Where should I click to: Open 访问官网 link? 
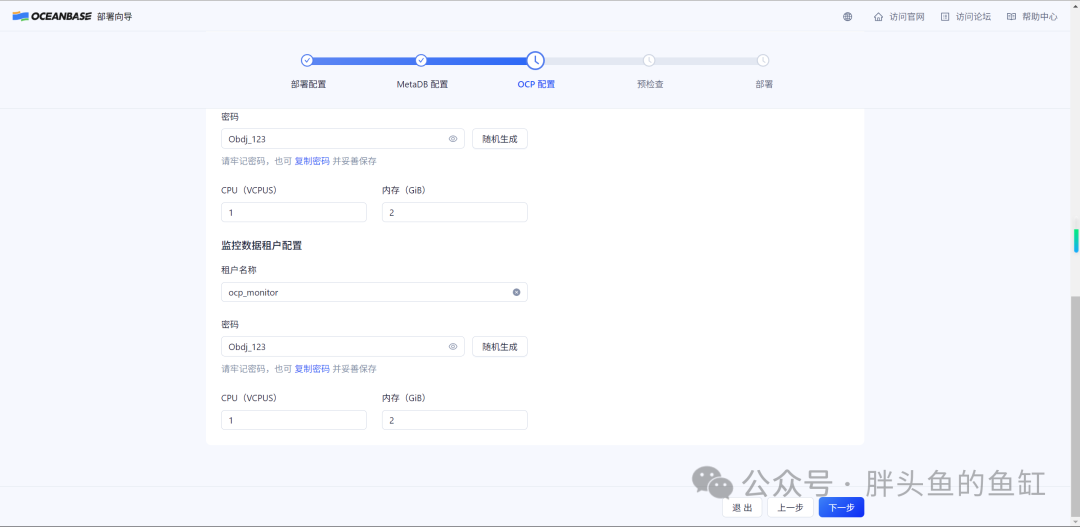[906, 17]
